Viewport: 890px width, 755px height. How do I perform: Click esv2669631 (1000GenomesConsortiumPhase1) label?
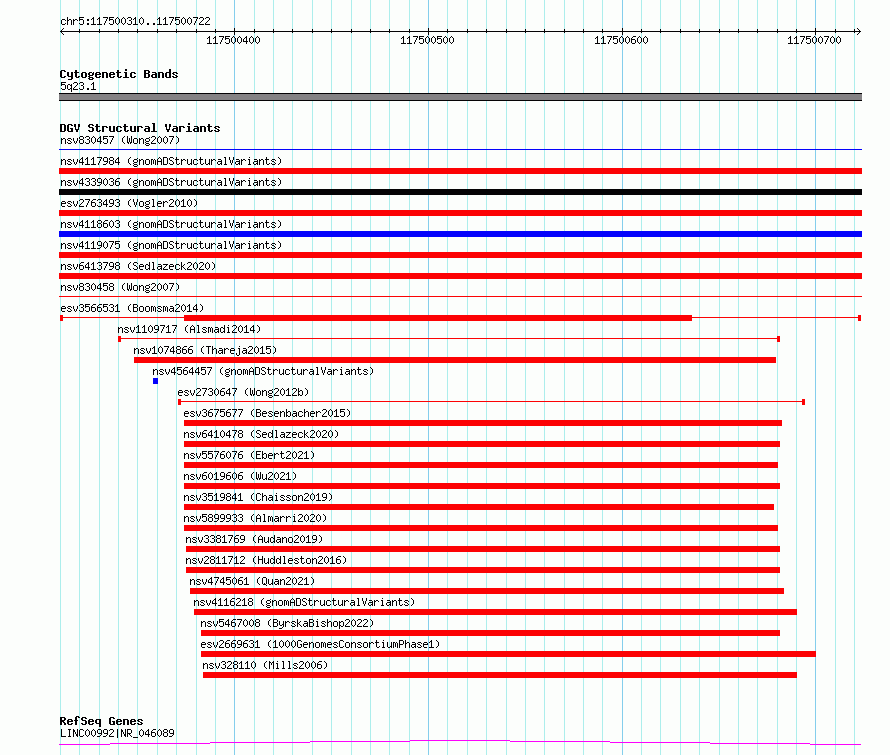click(x=320, y=644)
